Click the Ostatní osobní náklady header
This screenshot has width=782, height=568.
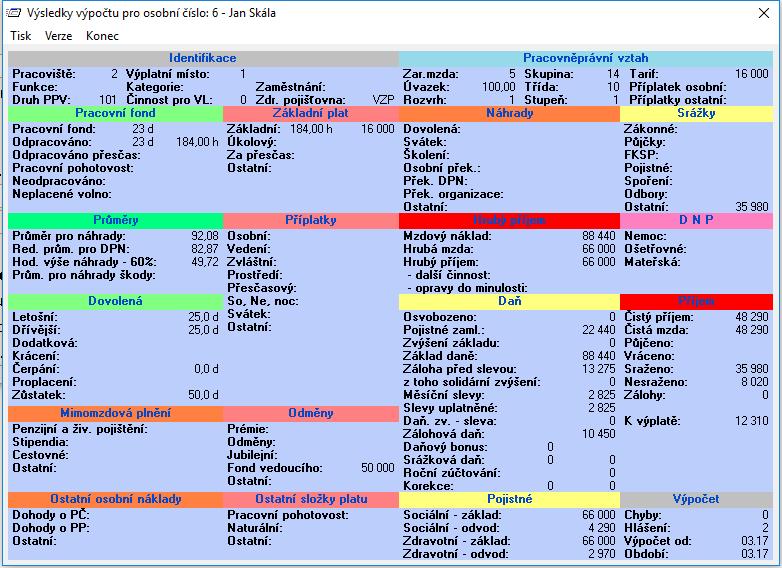[x=115, y=499]
